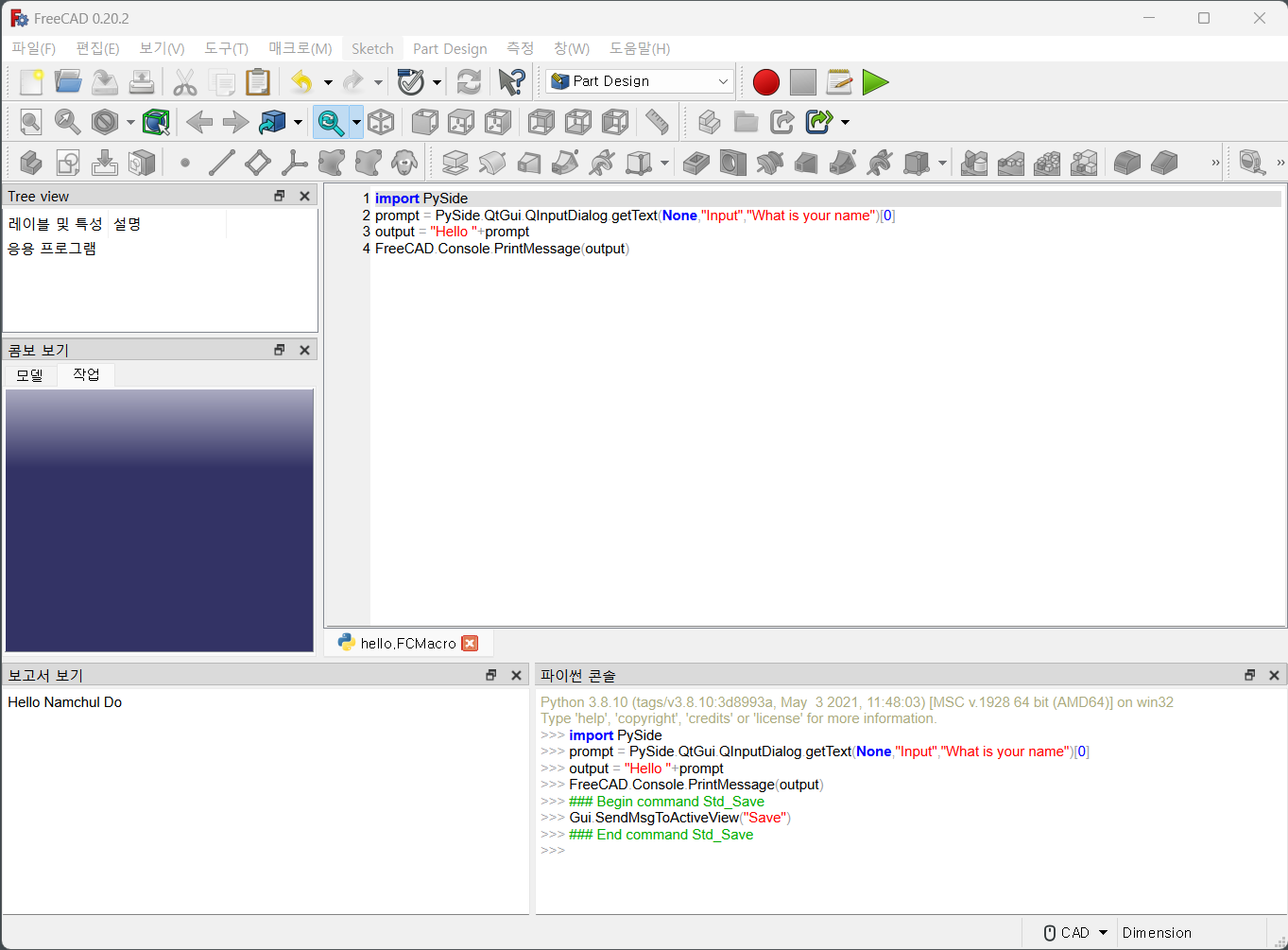Click the Datum Line icon
This screenshot has height=950, width=1288.
(222, 163)
